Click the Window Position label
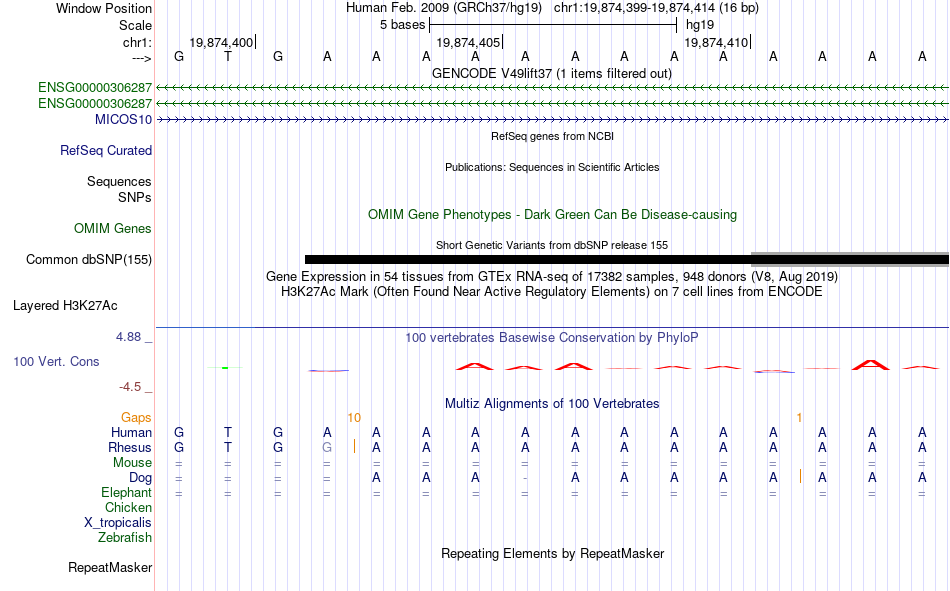The image size is (950, 591). tap(104, 8)
